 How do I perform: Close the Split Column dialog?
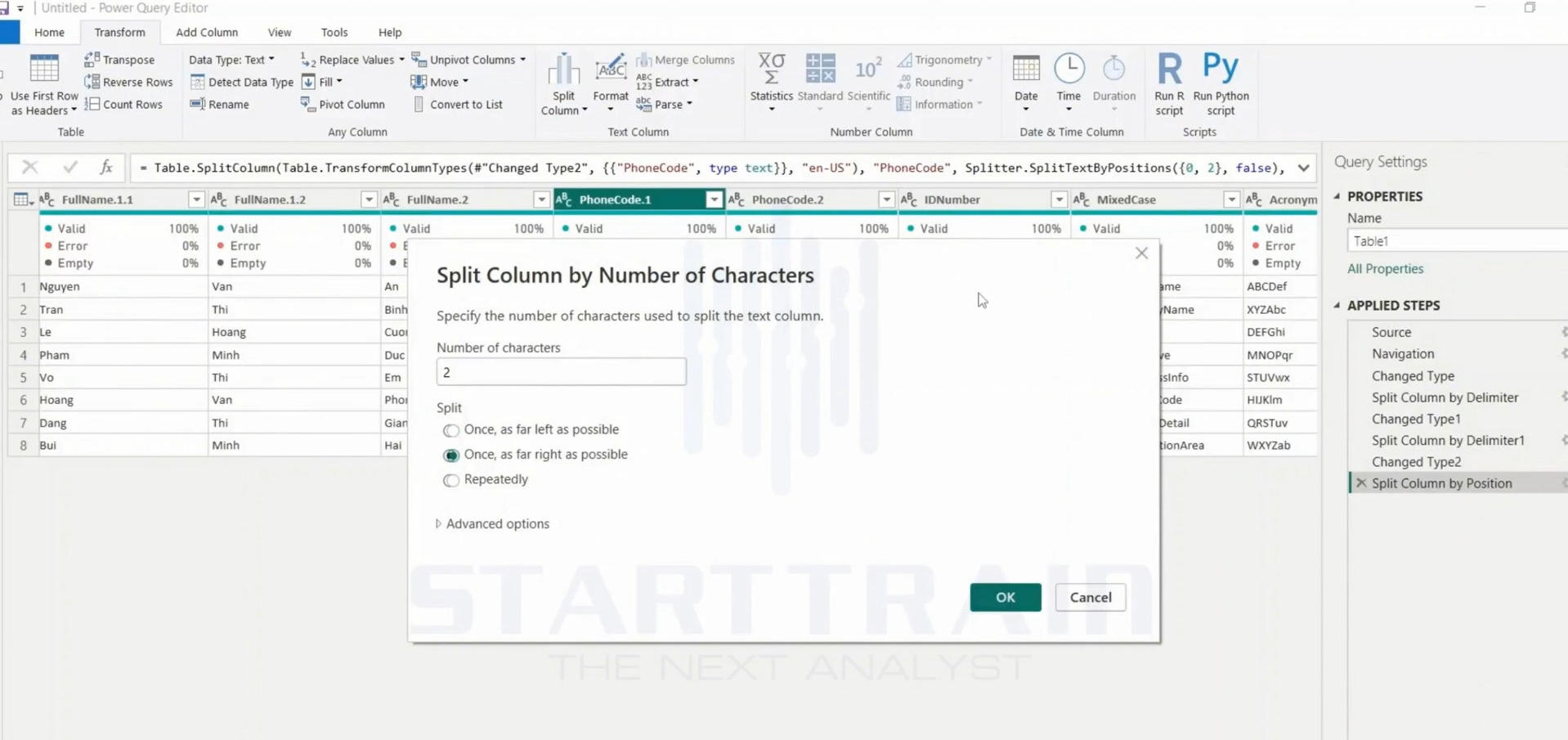(1141, 253)
